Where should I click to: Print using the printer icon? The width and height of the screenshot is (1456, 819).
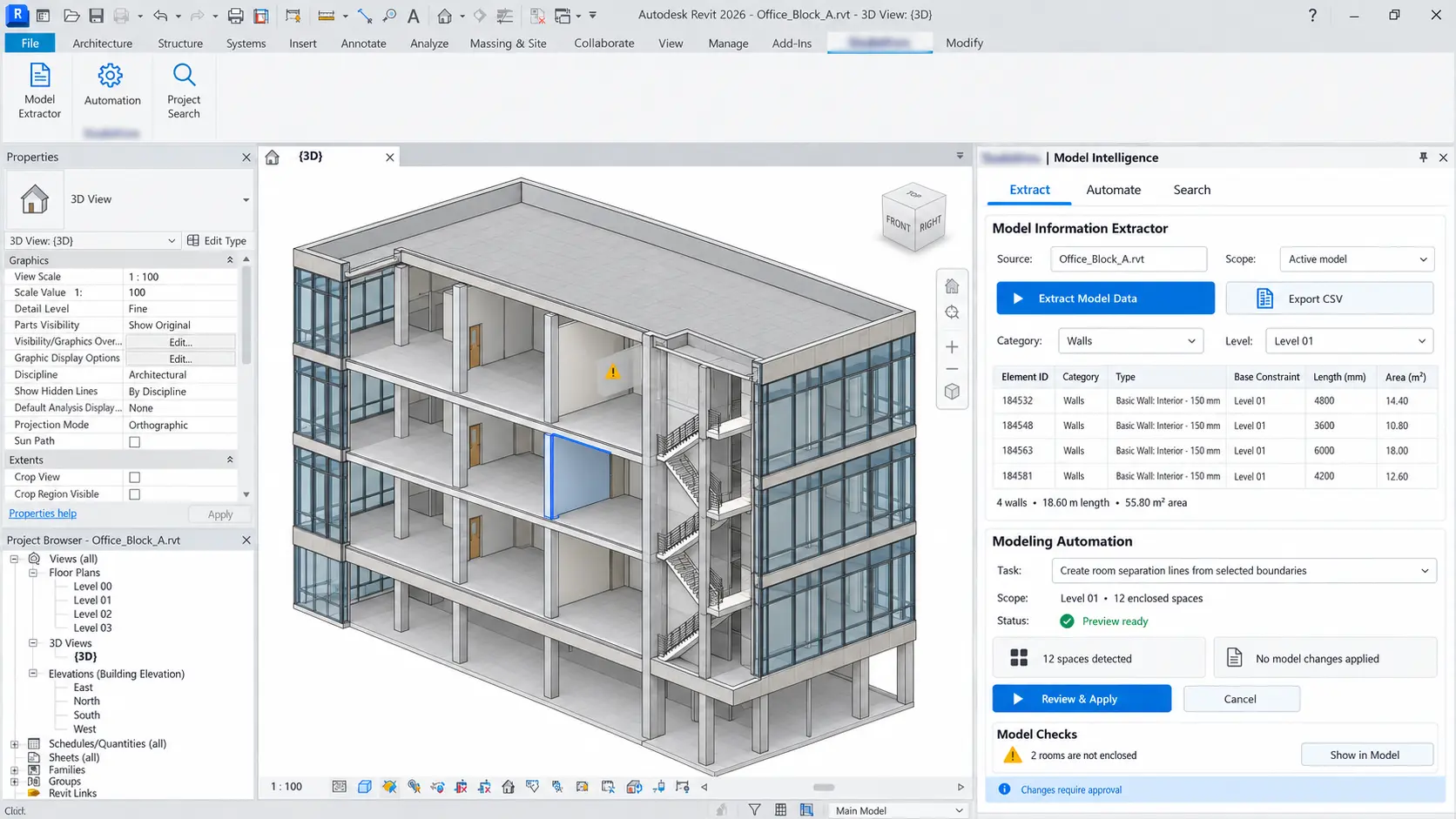click(x=235, y=16)
